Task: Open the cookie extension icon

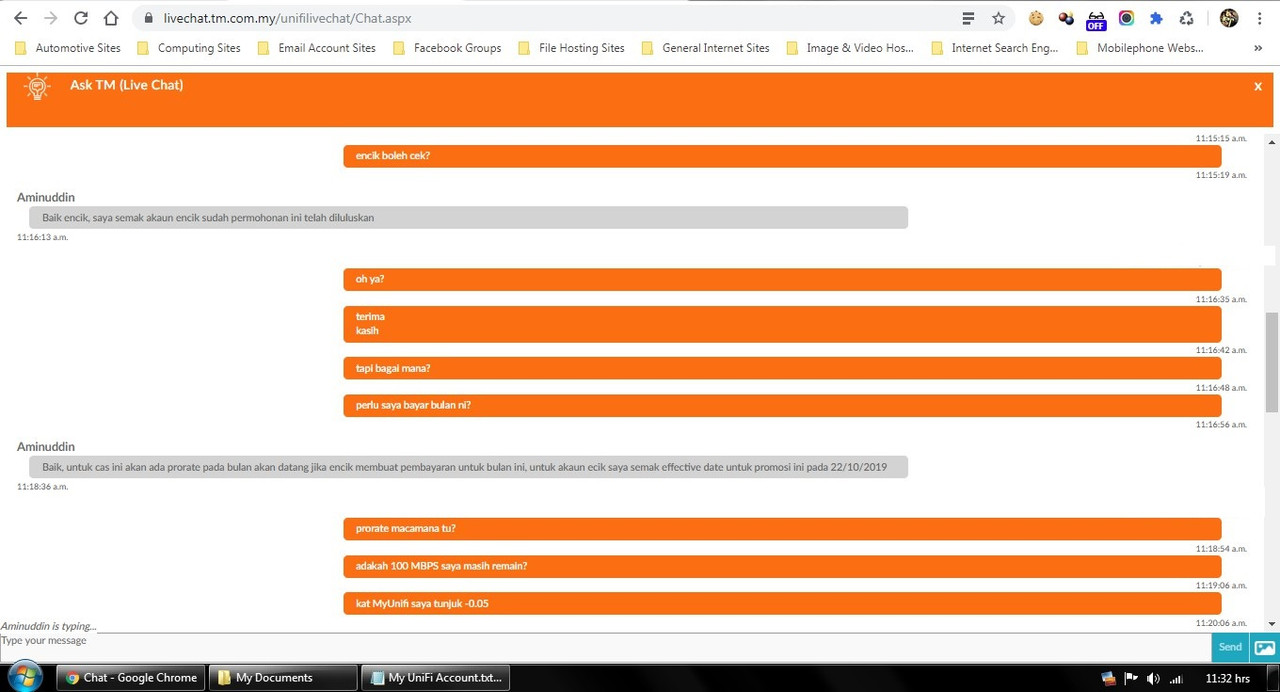Action: pyautogui.click(x=1036, y=18)
